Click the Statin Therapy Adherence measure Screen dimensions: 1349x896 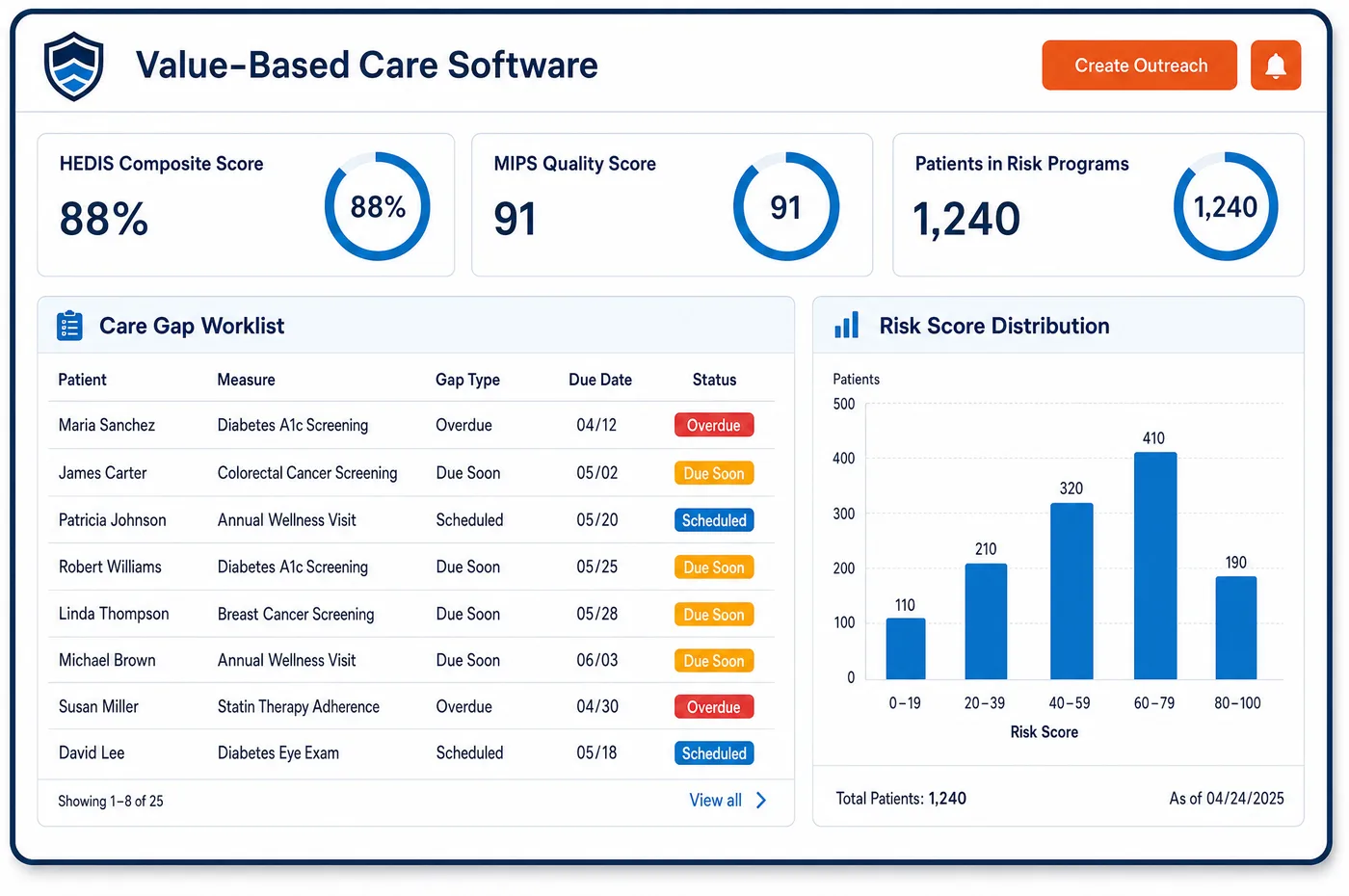(x=299, y=706)
